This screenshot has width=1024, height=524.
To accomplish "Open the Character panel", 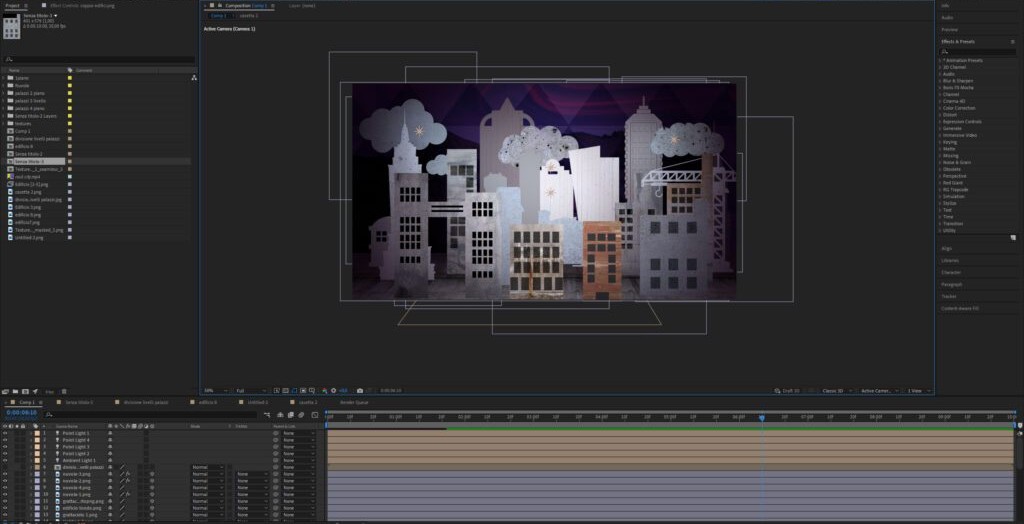I will [x=951, y=272].
